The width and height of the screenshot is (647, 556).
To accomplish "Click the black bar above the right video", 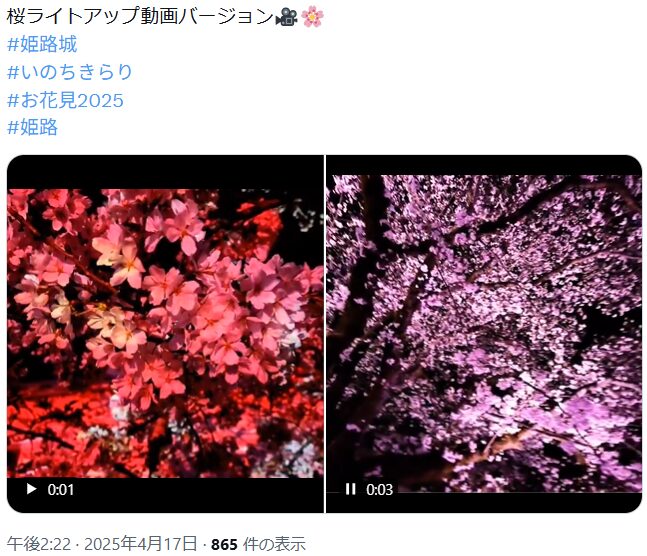I will [x=484, y=165].
